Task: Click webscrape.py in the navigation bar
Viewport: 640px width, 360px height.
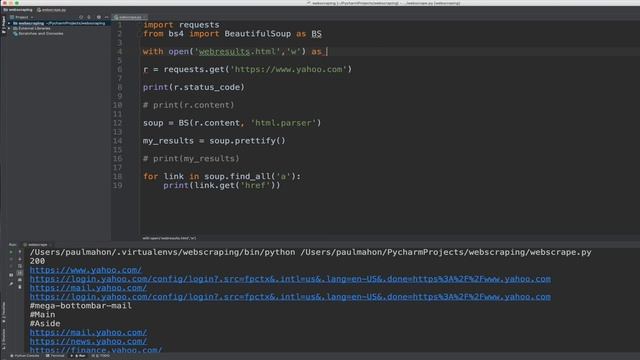Action: [x=51, y=10]
